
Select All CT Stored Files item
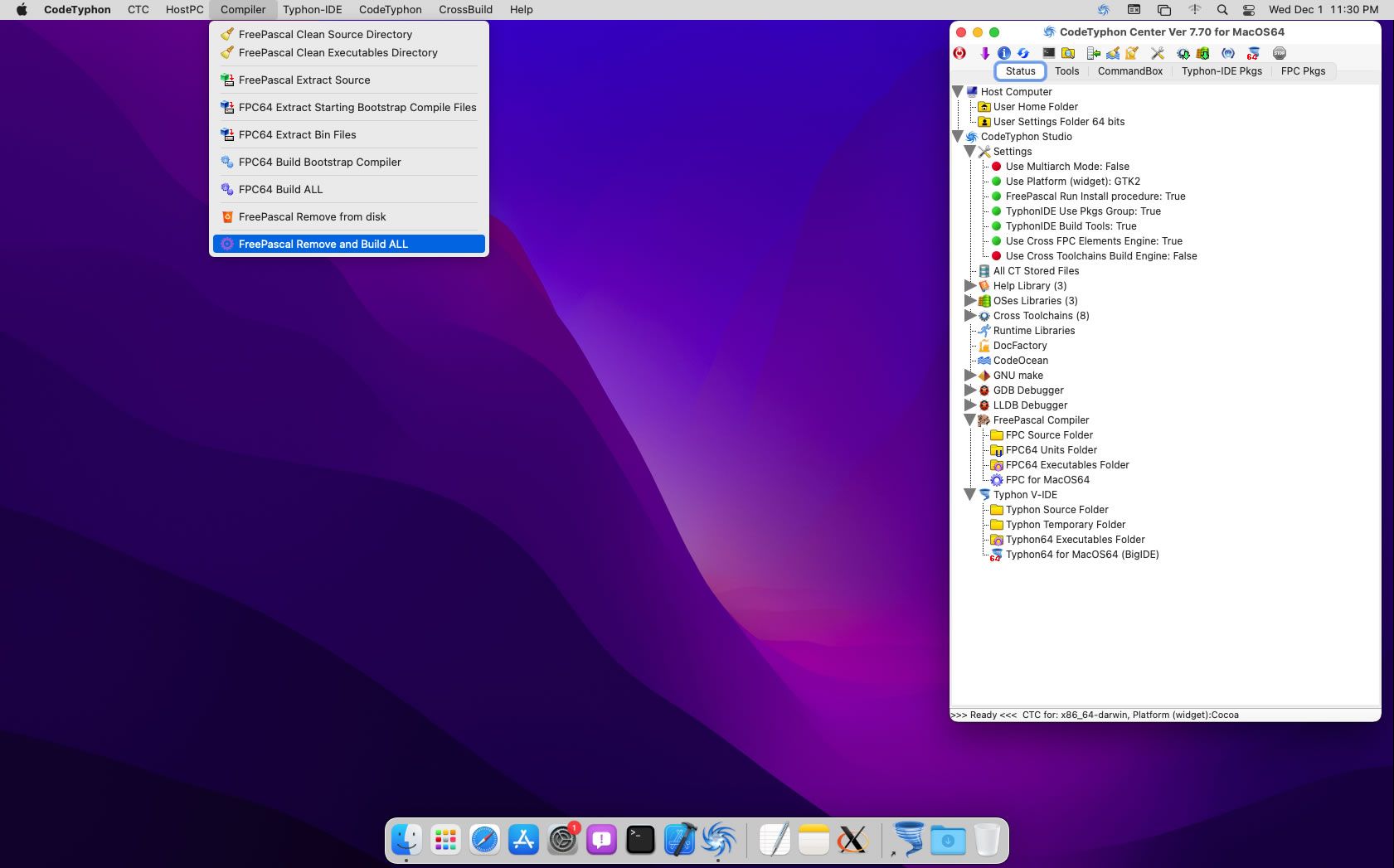[1029, 271]
